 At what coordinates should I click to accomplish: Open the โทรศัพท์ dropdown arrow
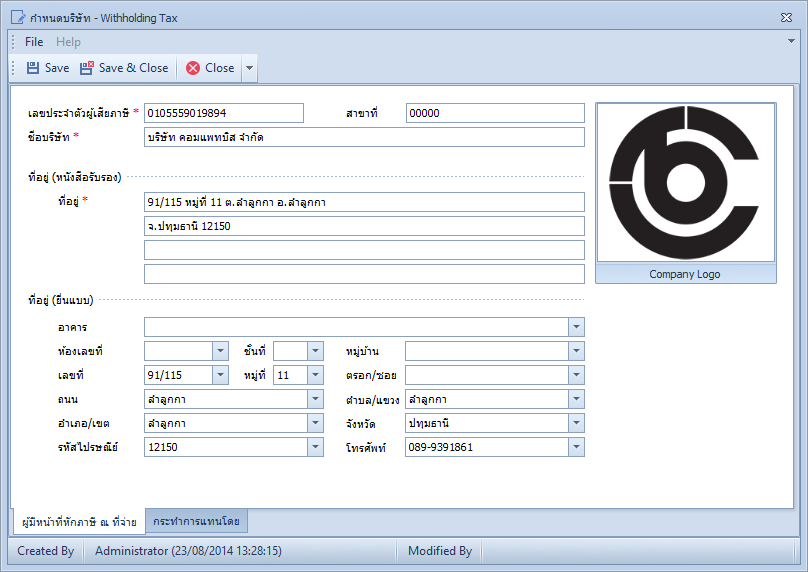click(576, 447)
